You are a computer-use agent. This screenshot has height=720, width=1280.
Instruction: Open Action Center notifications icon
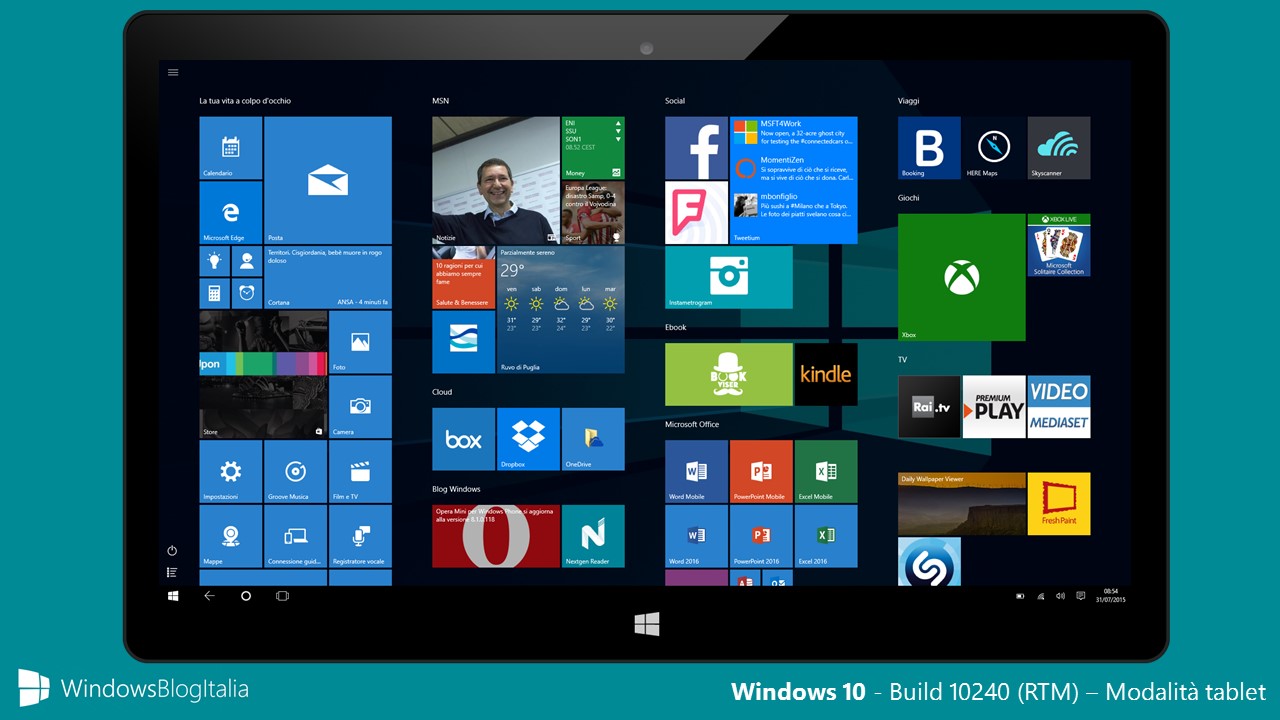(x=1080, y=596)
